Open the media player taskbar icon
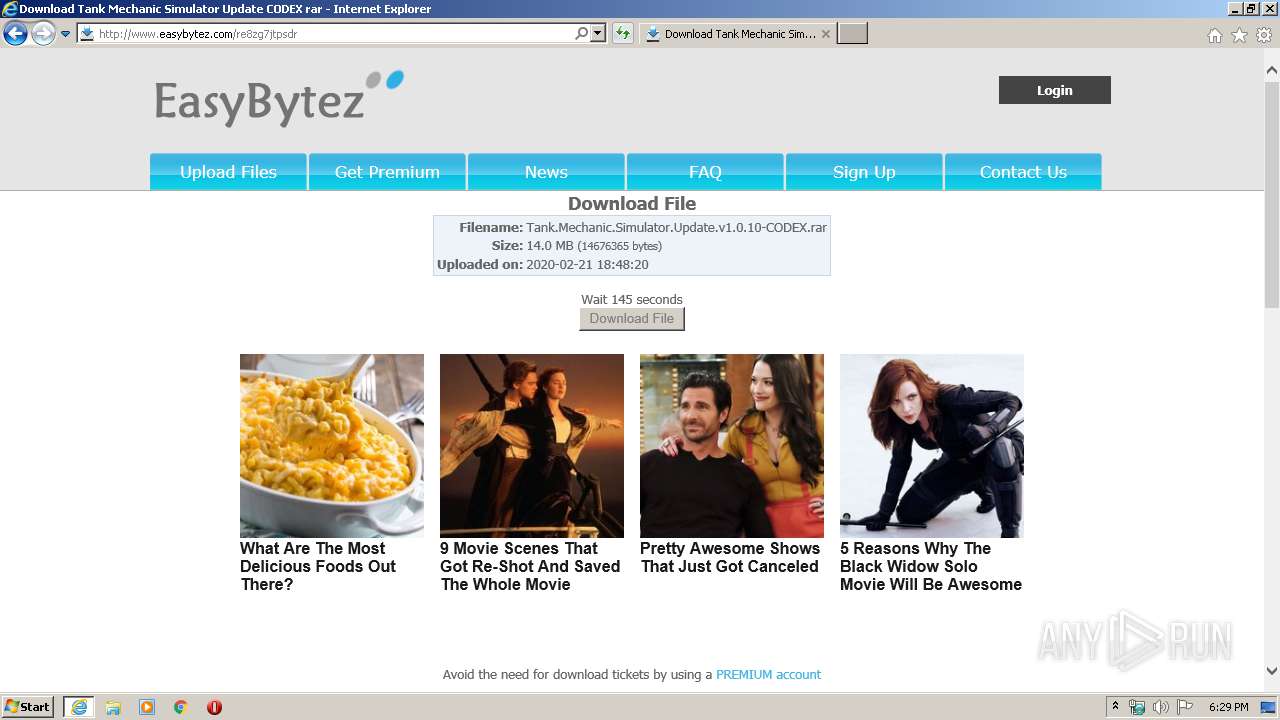This screenshot has height=720, width=1280. tap(147, 707)
